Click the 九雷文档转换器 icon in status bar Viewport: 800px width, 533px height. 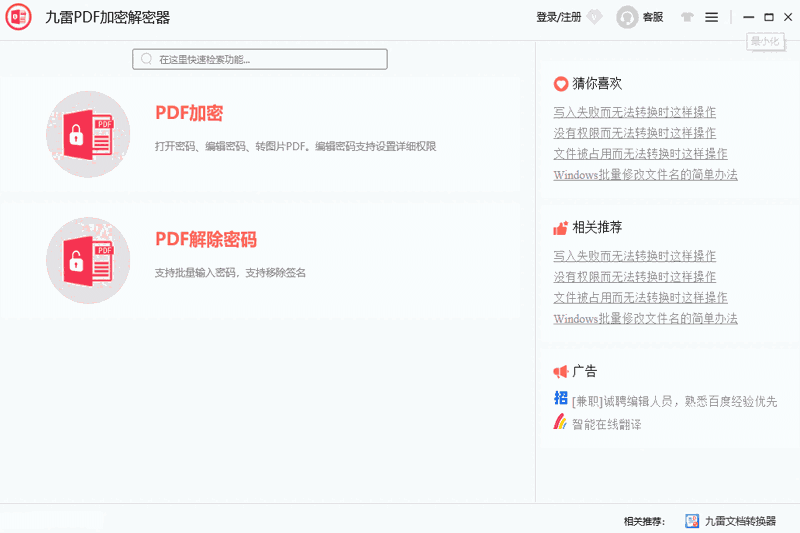(692, 521)
